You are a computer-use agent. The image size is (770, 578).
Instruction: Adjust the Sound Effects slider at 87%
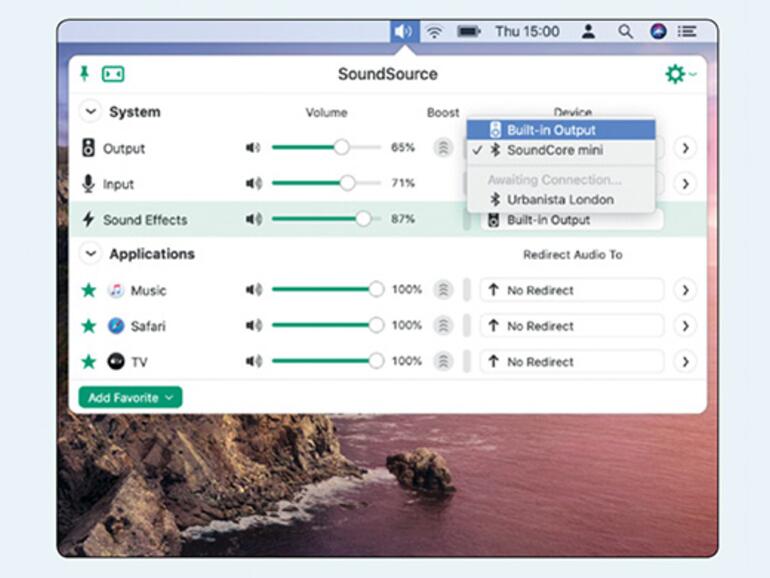pos(327,219)
